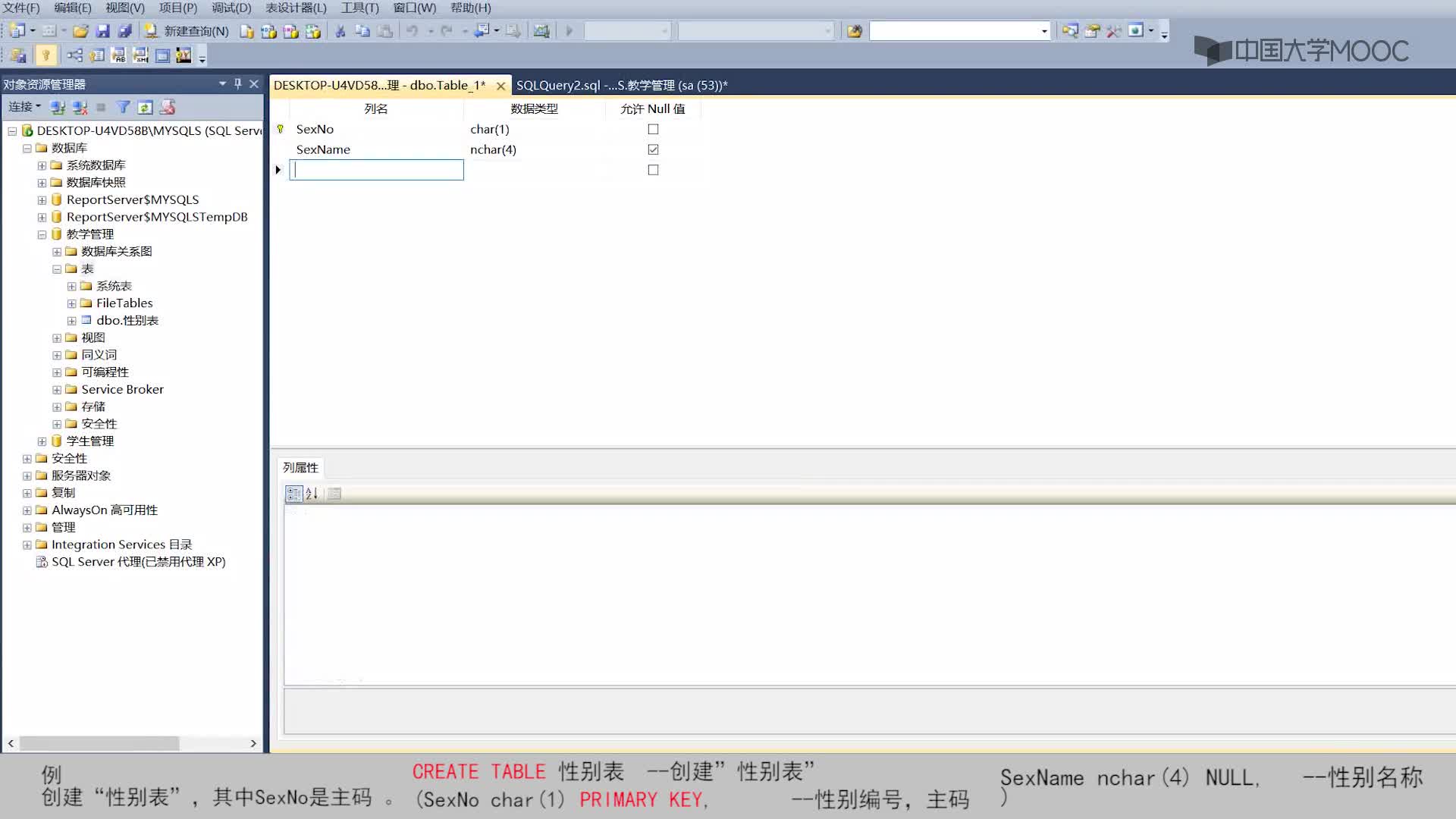Expand the Service Broker folder
This screenshot has height=819, width=1456.
point(57,390)
